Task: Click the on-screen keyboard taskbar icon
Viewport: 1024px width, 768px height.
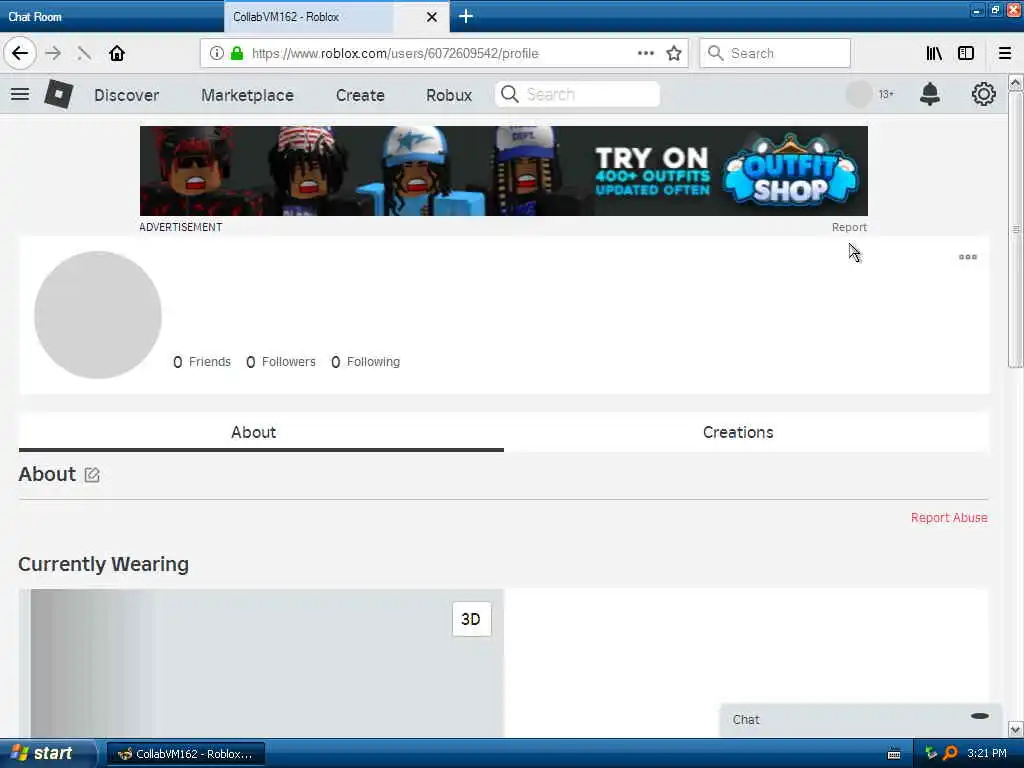Action: pos(894,754)
